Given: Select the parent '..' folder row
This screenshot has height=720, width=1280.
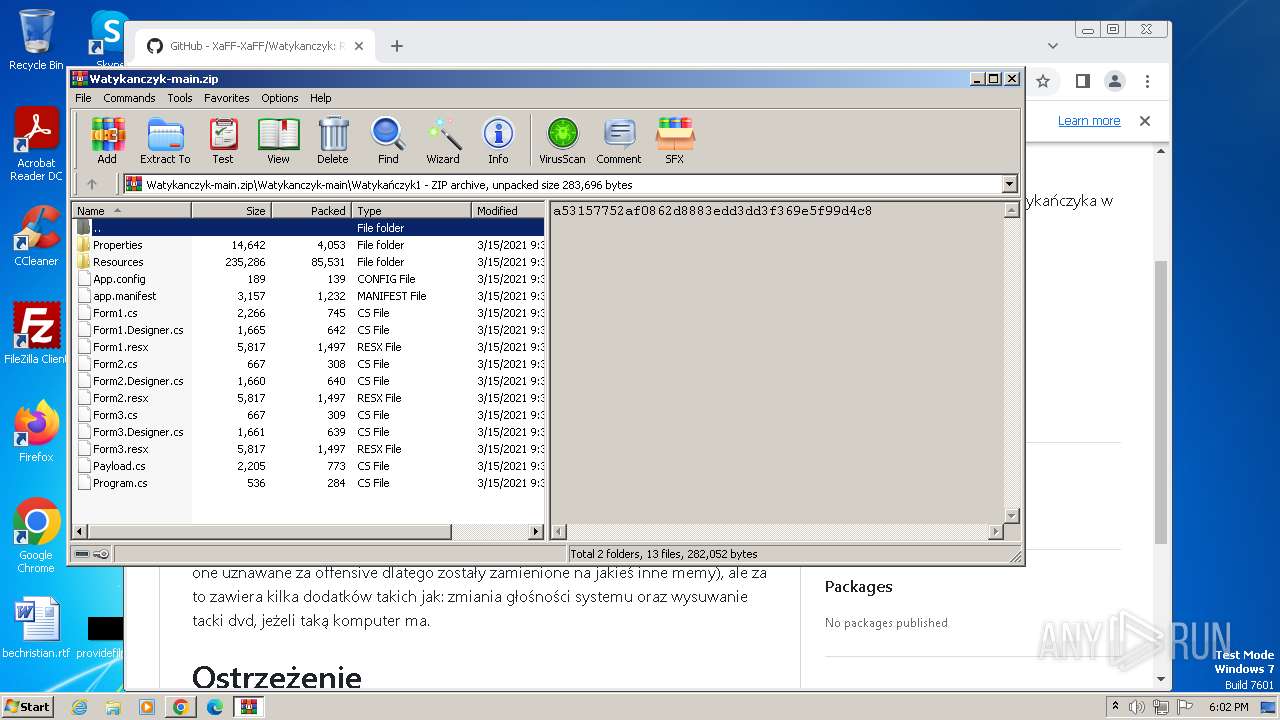Looking at the screenshot, I should [308, 228].
